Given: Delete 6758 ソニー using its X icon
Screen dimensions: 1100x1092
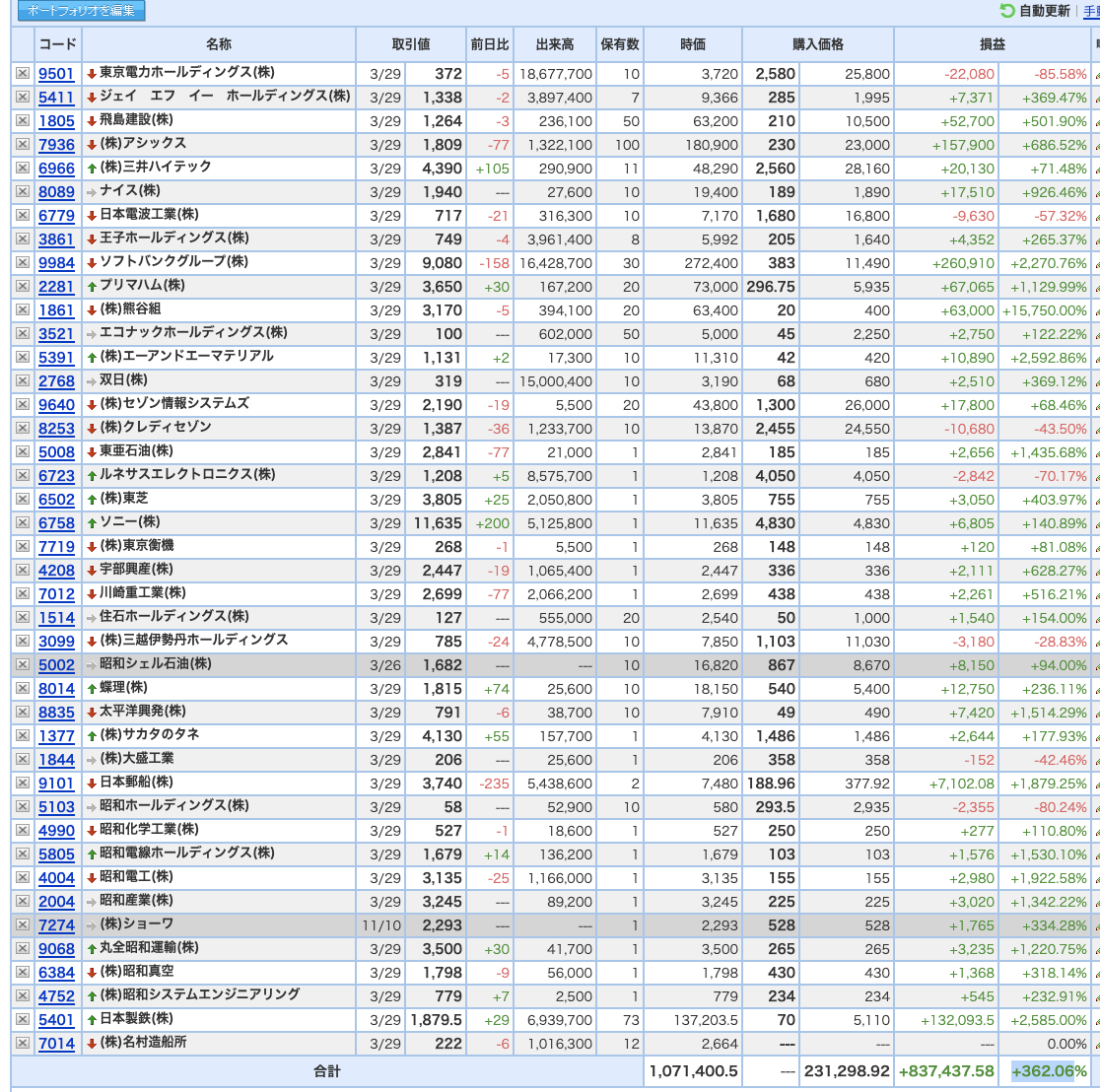Looking at the screenshot, I should [23, 523].
